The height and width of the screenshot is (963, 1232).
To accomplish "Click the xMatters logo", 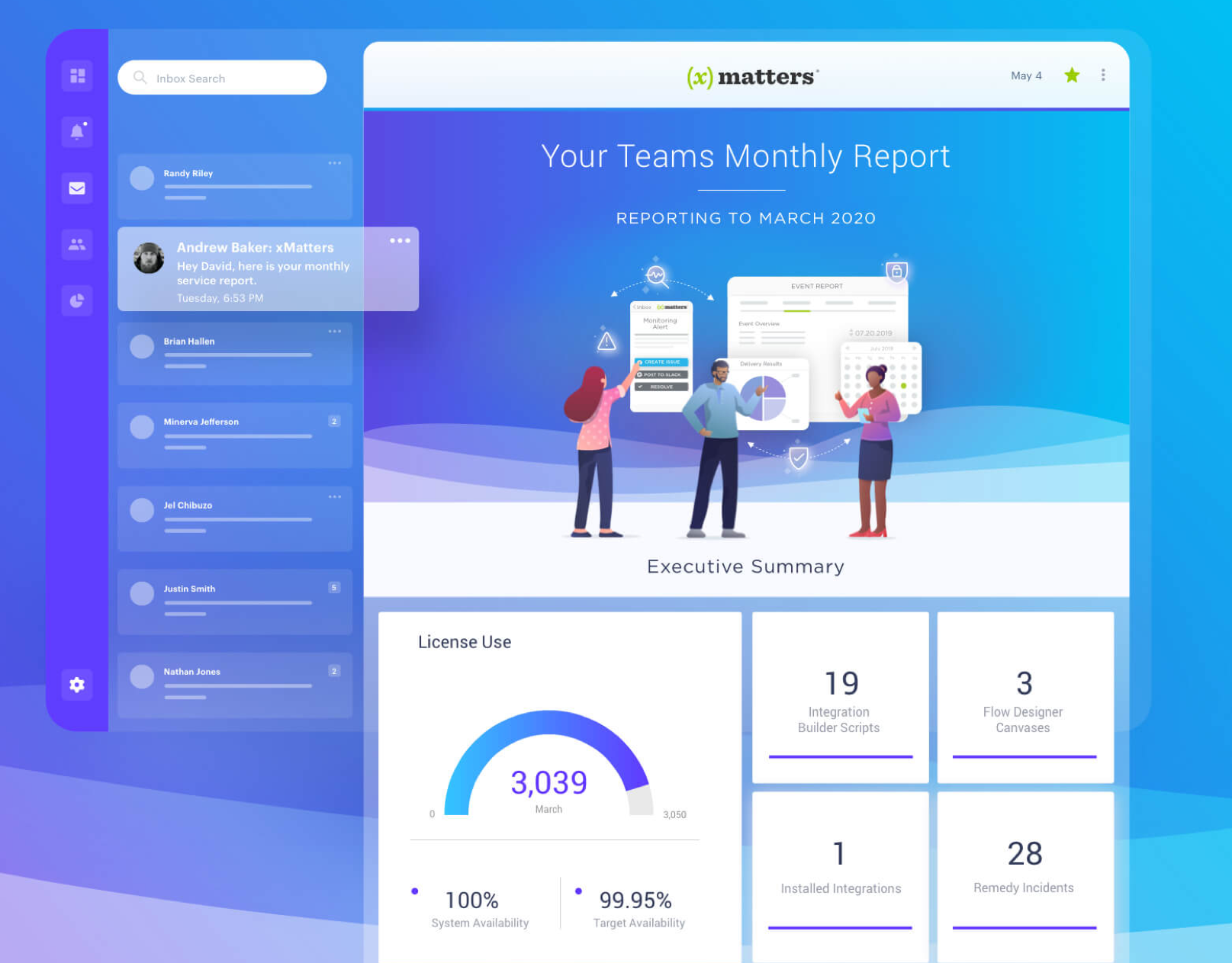I will point(752,76).
